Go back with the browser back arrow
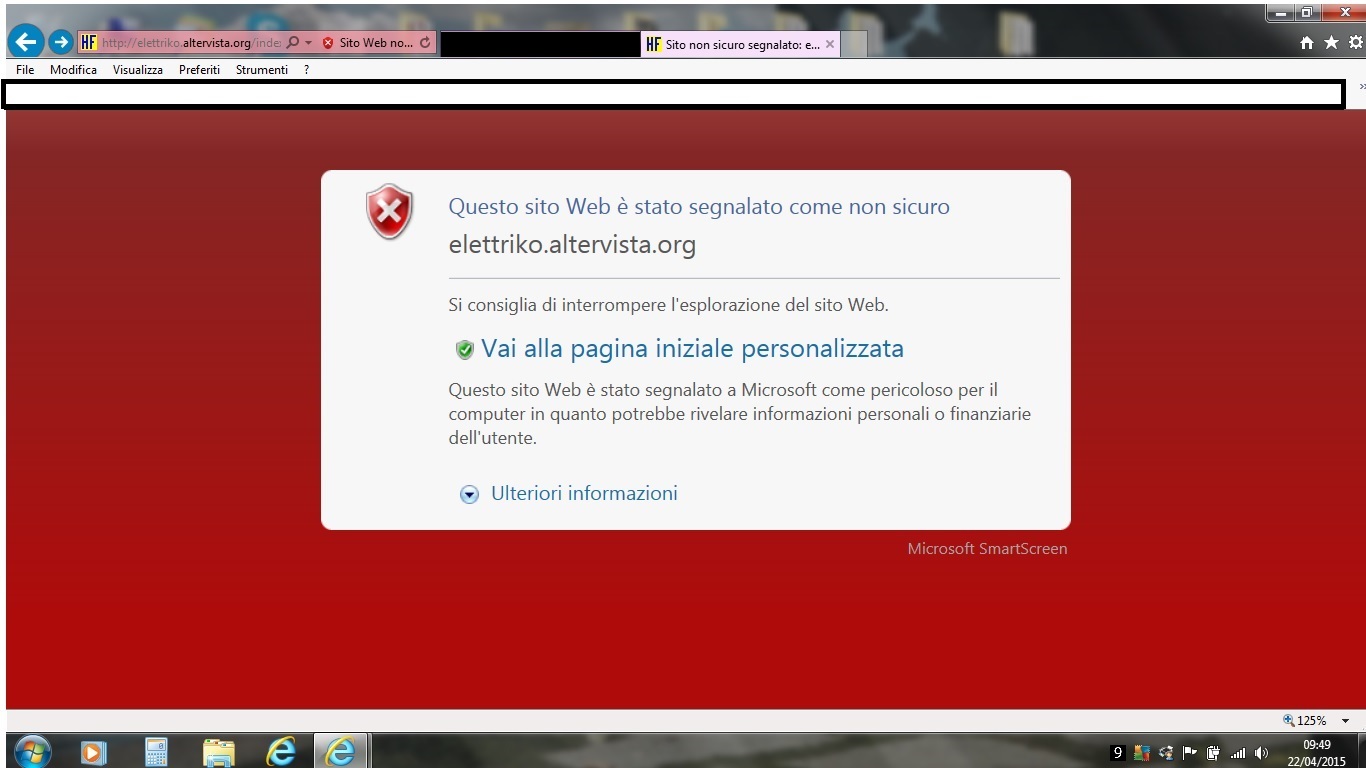Viewport: 1366px width, 768px height. tap(26, 42)
